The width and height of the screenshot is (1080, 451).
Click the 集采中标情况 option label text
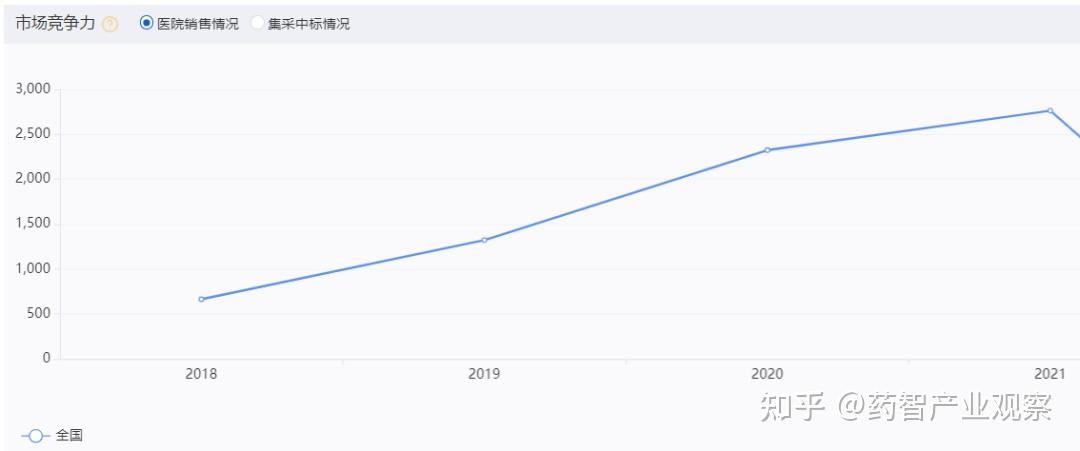click(309, 24)
